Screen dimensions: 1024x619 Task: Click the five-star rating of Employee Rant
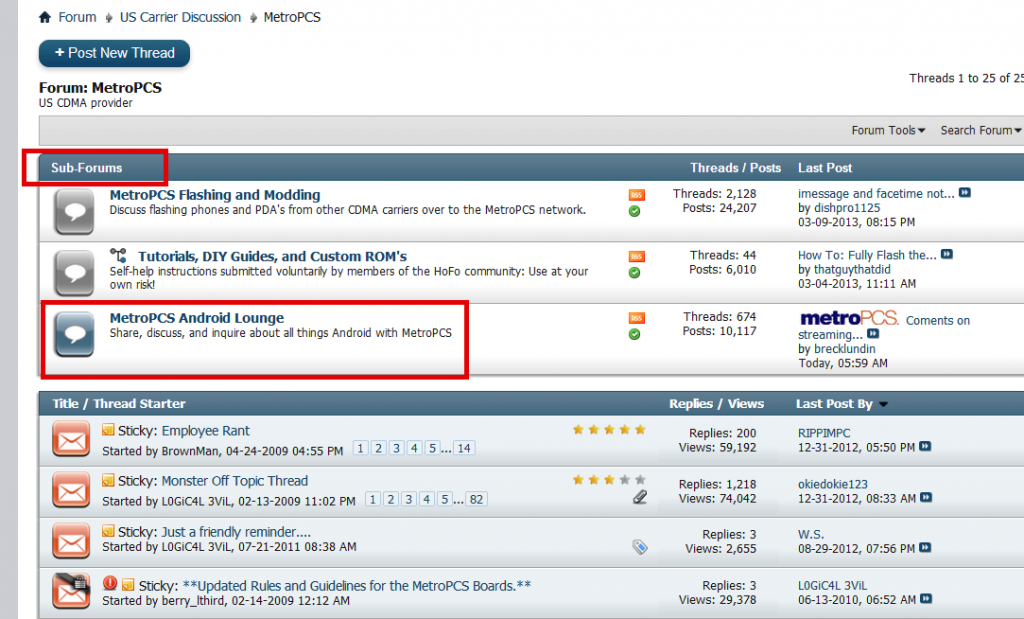pyautogui.click(x=609, y=430)
